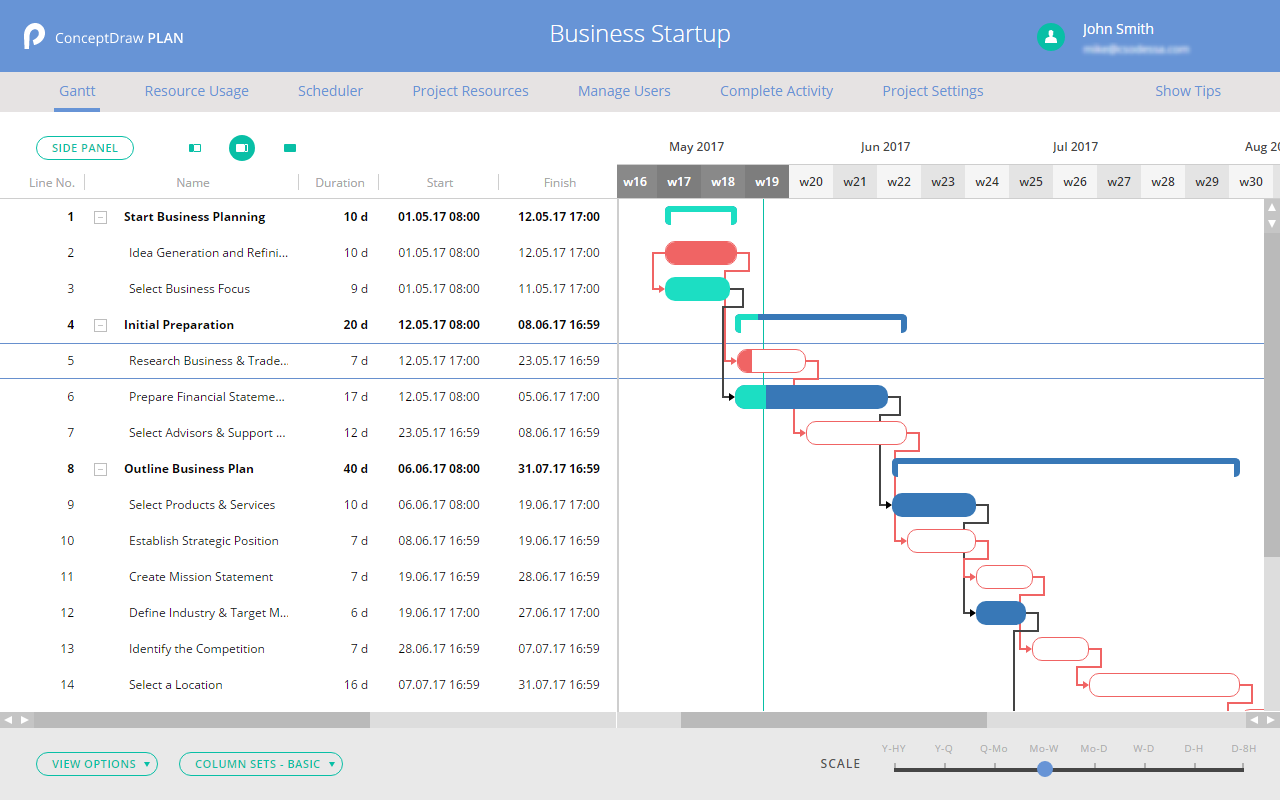Viewport: 1280px width, 800px height.
Task: Click the Finish column header
Action: tap(560, 183)
